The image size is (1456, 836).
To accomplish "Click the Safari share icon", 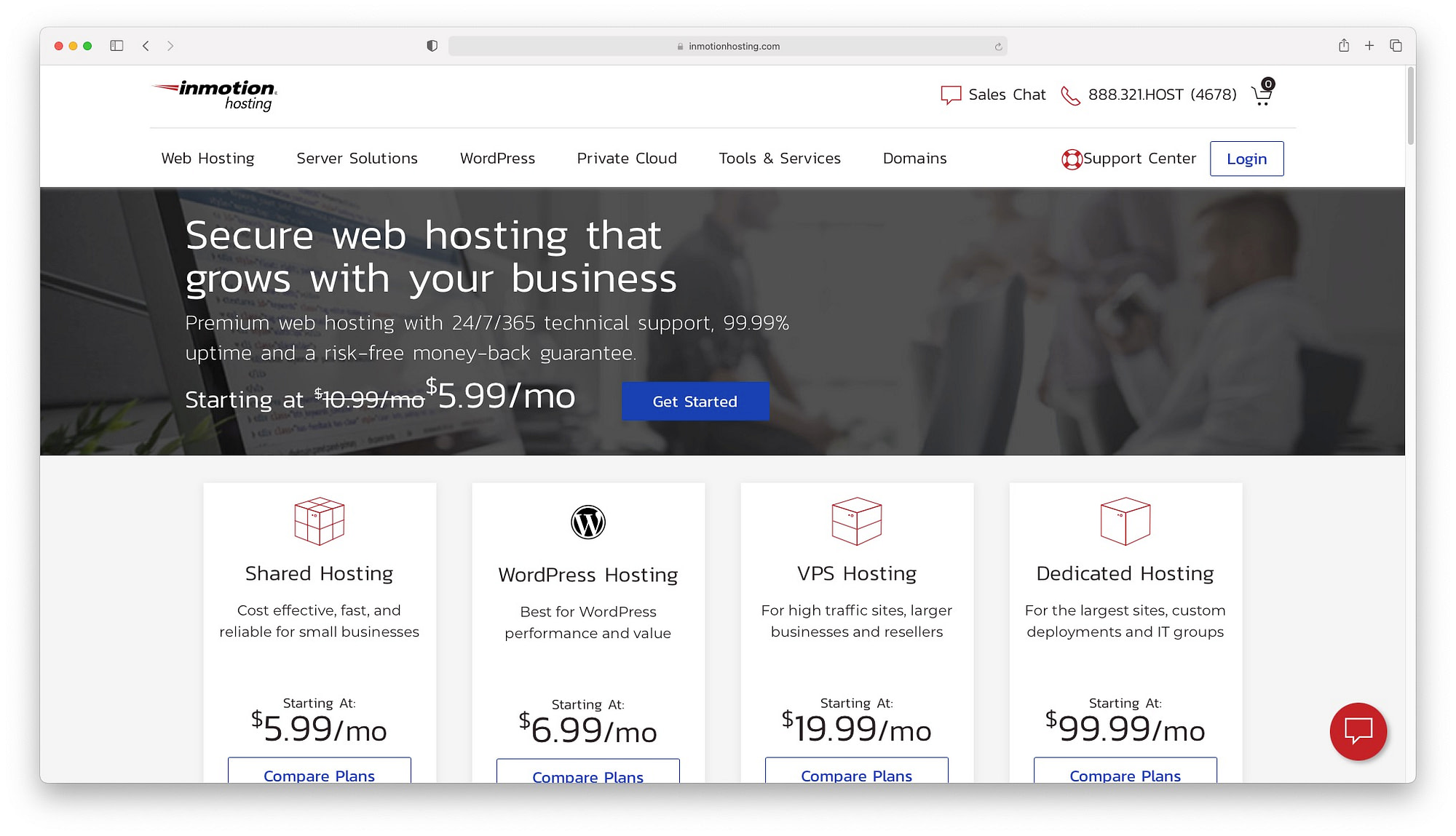I will [1344, 45].
